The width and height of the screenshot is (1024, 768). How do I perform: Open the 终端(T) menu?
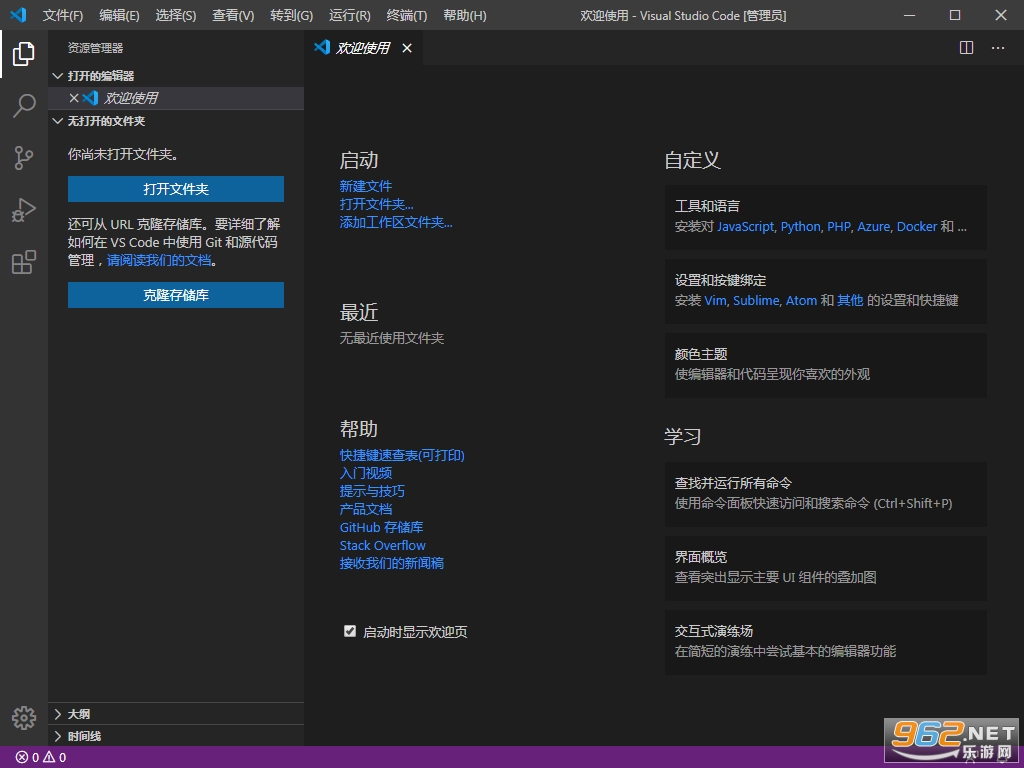point(406,15)
